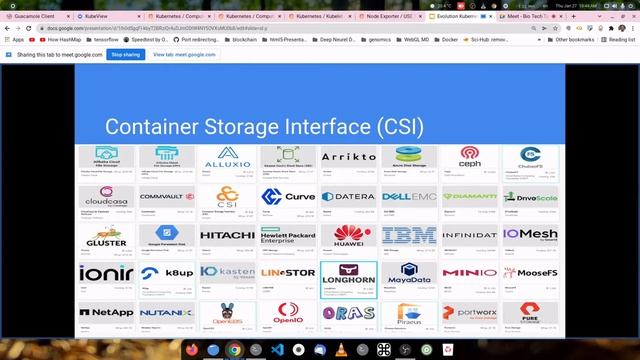
Task: Select the cloudcasa logo card
Action: click(x=106, y=202)
